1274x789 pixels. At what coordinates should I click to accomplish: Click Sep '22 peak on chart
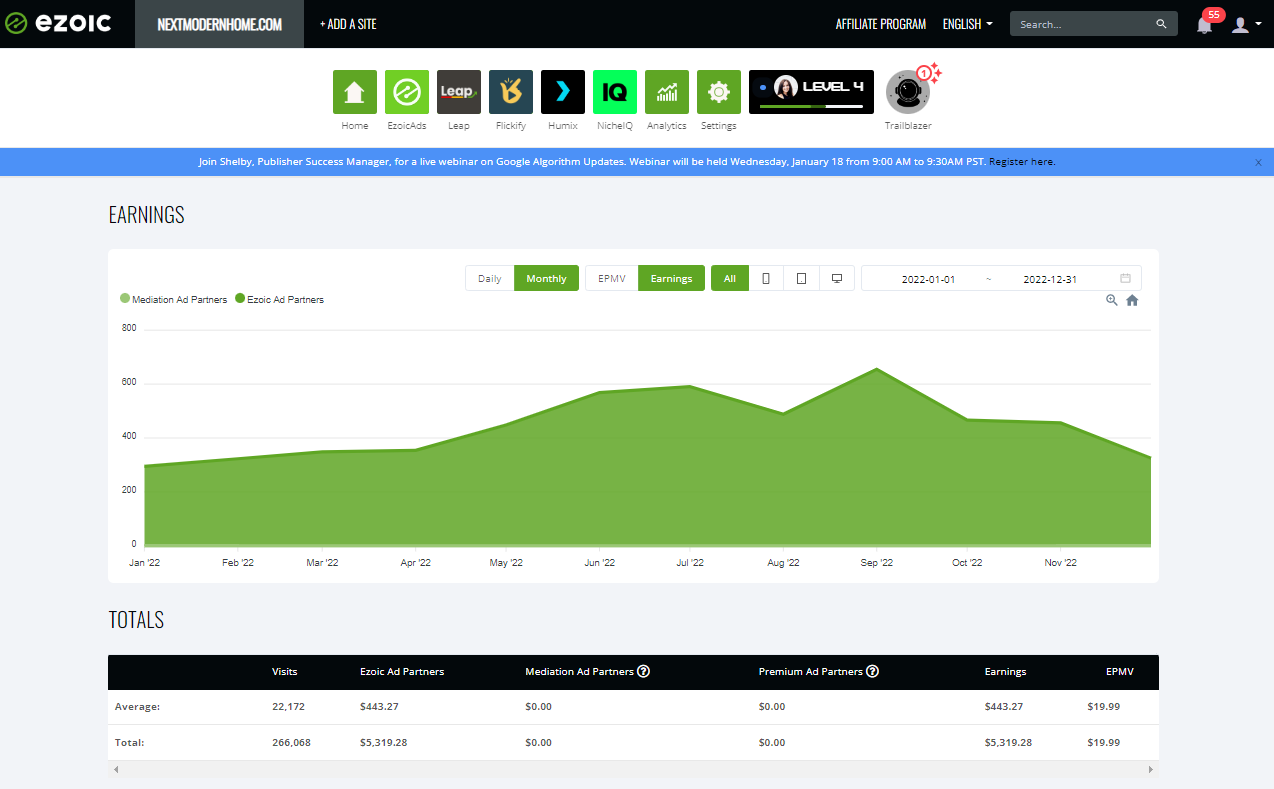(877, 369)
